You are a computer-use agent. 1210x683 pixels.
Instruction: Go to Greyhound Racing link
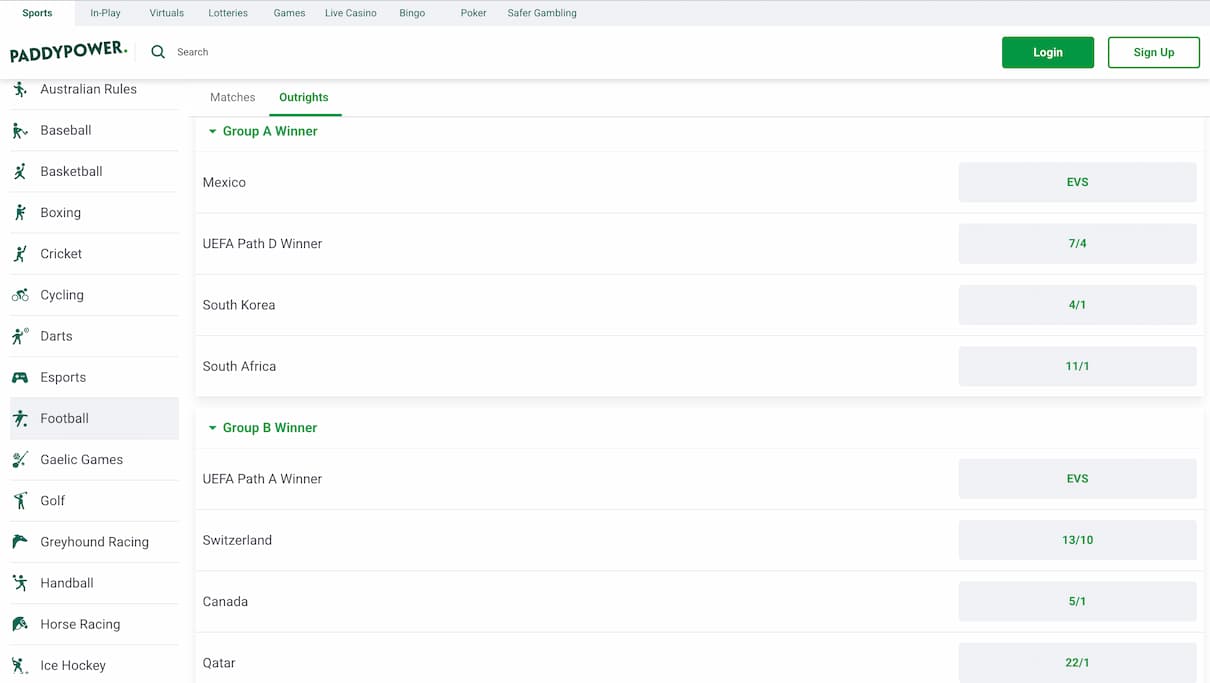click(94, 541)
